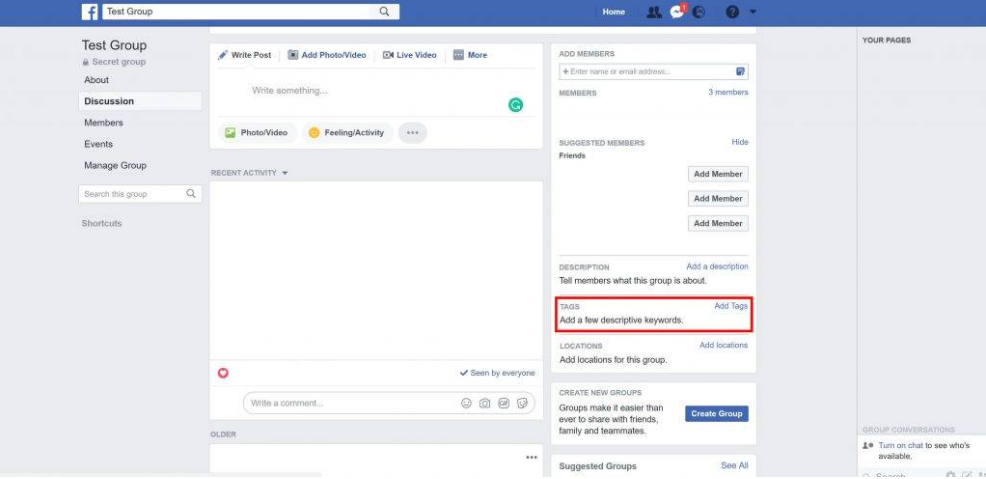Open the globe Notifications icon
The width and height of the screenshot is (986, 479).
(699, 12)
